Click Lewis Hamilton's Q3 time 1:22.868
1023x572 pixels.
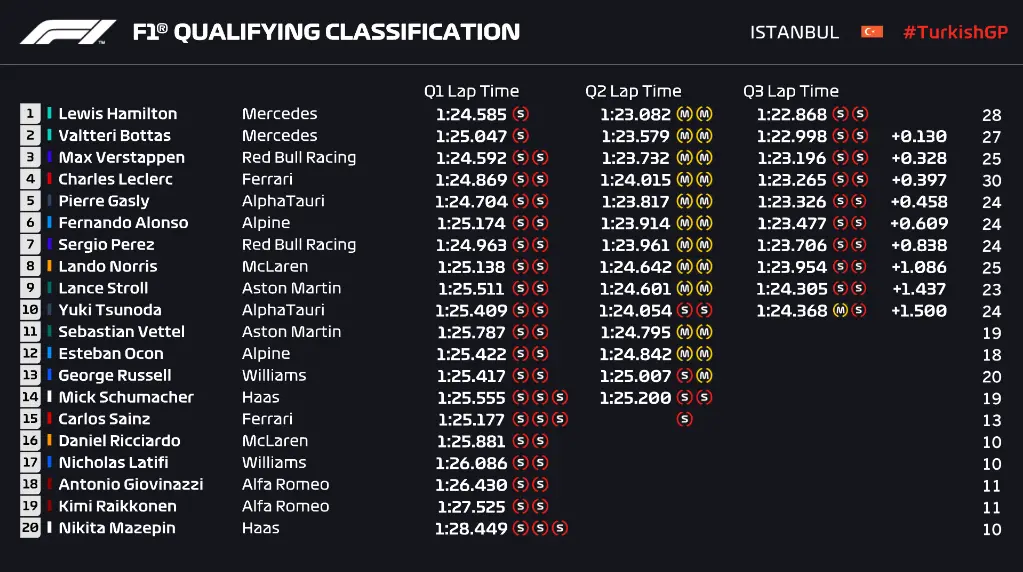(x=791, y=114)
